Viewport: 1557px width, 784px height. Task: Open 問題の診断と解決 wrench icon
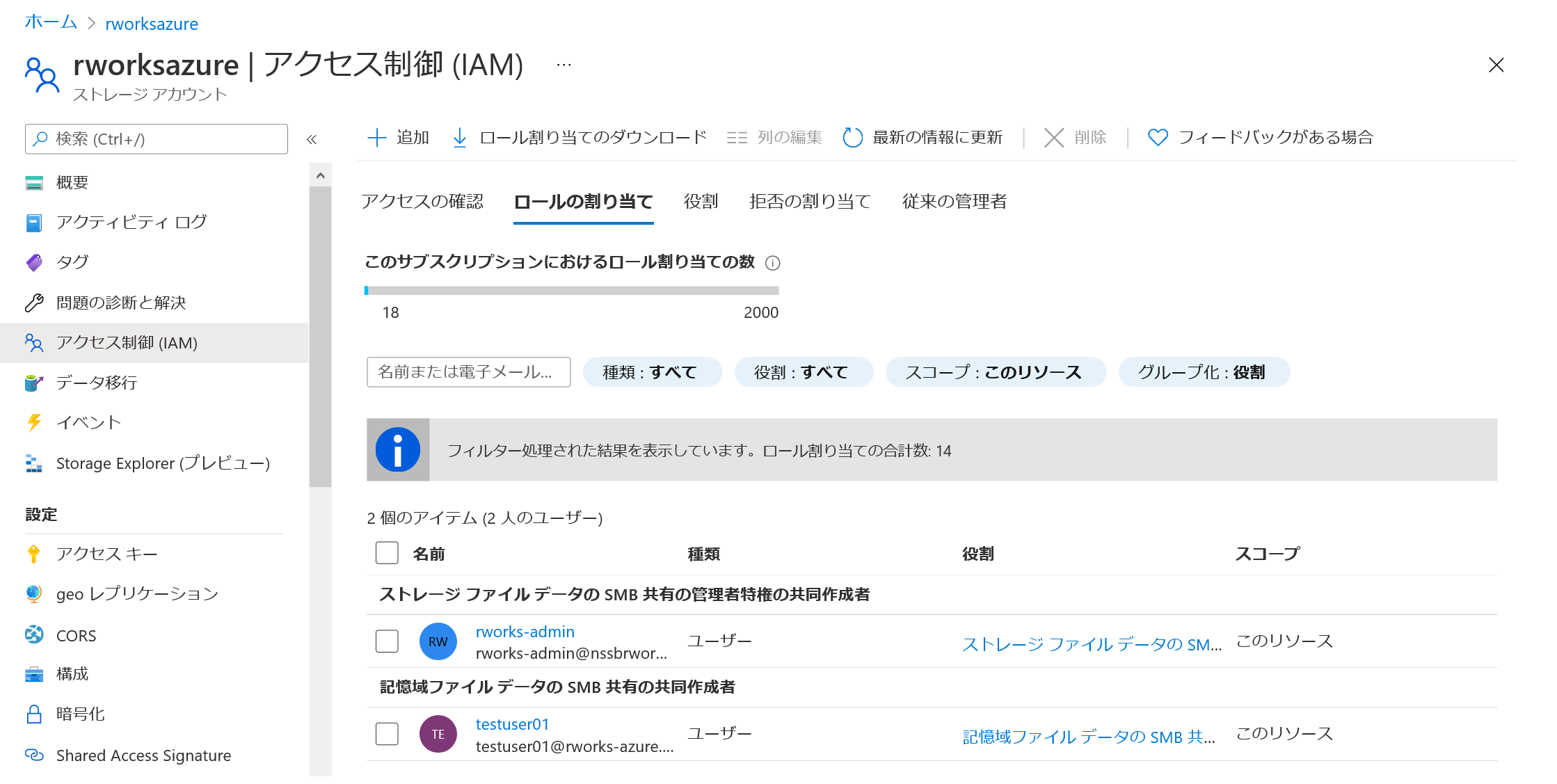coord(34,303)
